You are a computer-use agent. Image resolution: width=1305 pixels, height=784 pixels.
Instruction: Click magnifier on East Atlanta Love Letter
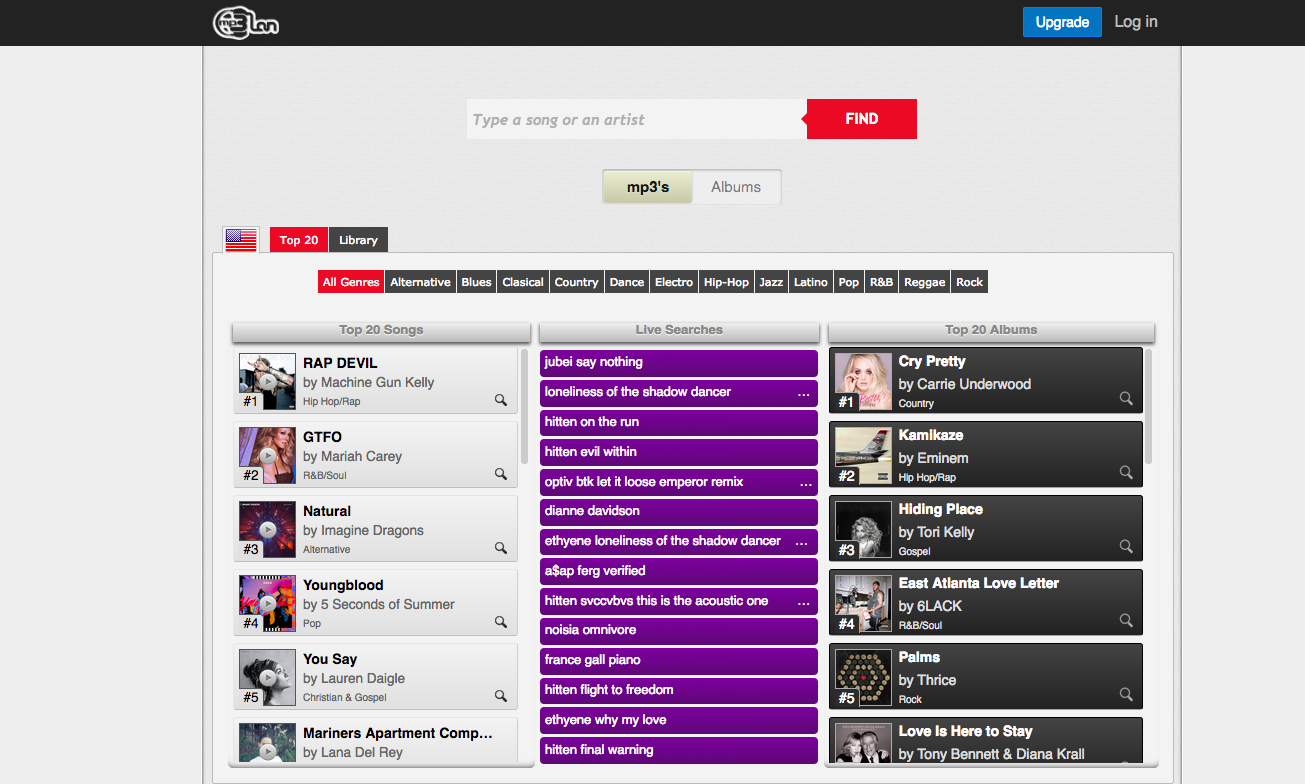point(1126,620)
